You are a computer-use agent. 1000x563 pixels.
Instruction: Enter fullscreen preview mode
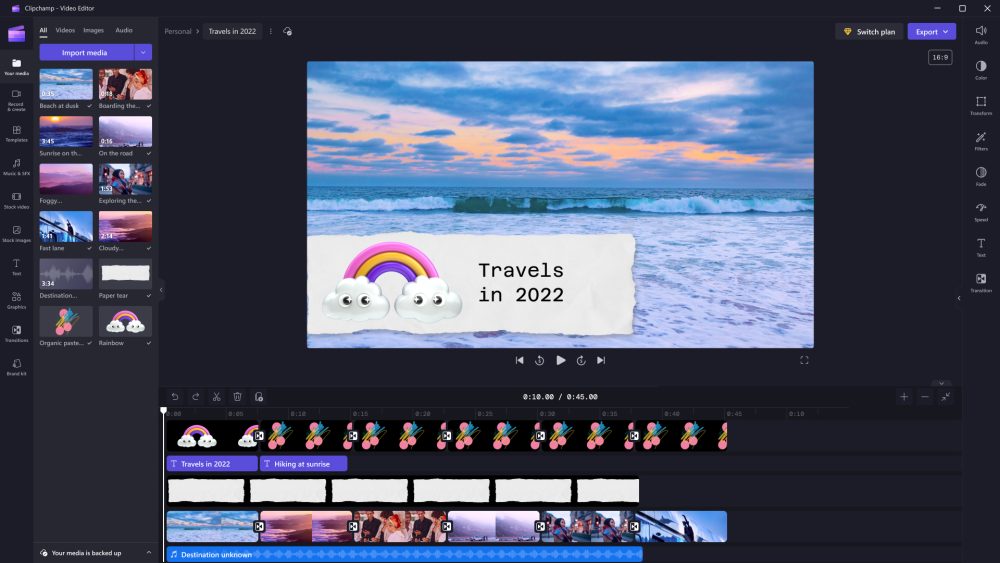pyautogui.click(x=804, y=360)
